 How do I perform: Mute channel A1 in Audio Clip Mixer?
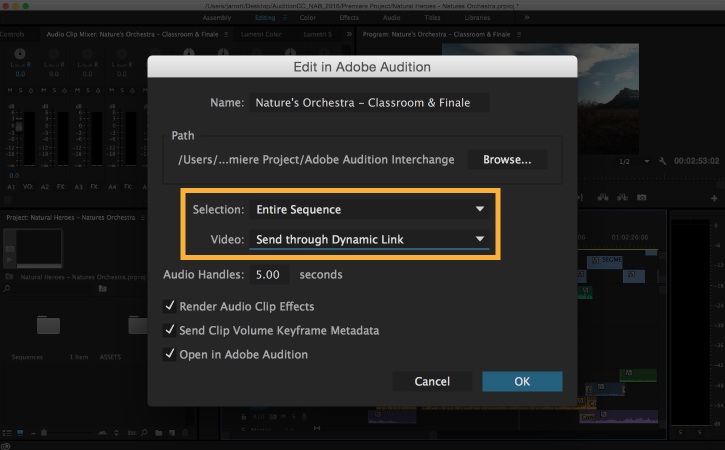[x=10, y=91]
